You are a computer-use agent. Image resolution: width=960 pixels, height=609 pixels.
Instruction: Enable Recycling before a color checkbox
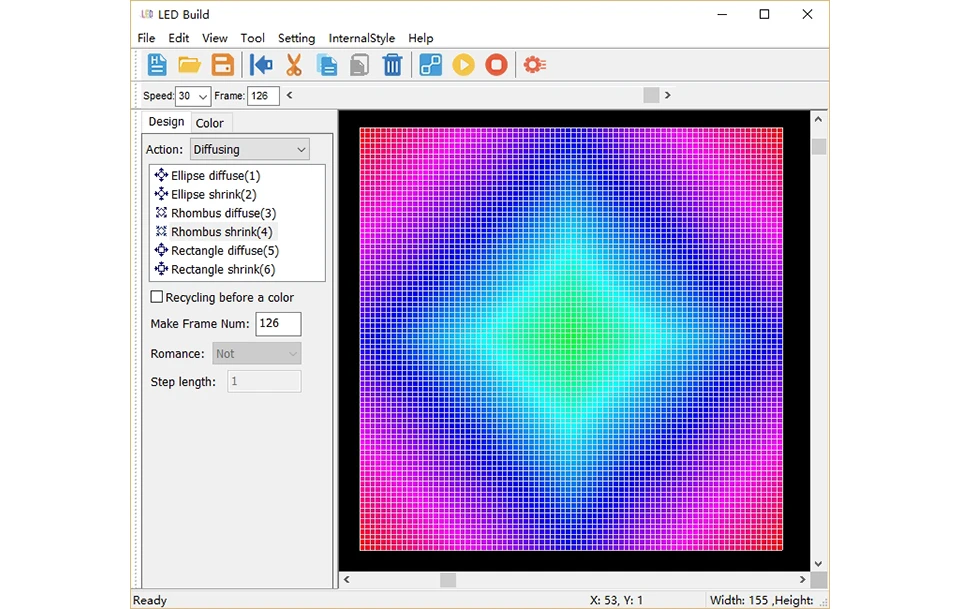(157, 297)
